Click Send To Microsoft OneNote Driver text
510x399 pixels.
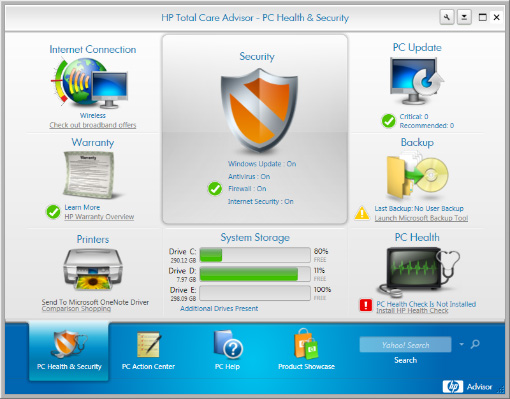[x=95, y=302]
